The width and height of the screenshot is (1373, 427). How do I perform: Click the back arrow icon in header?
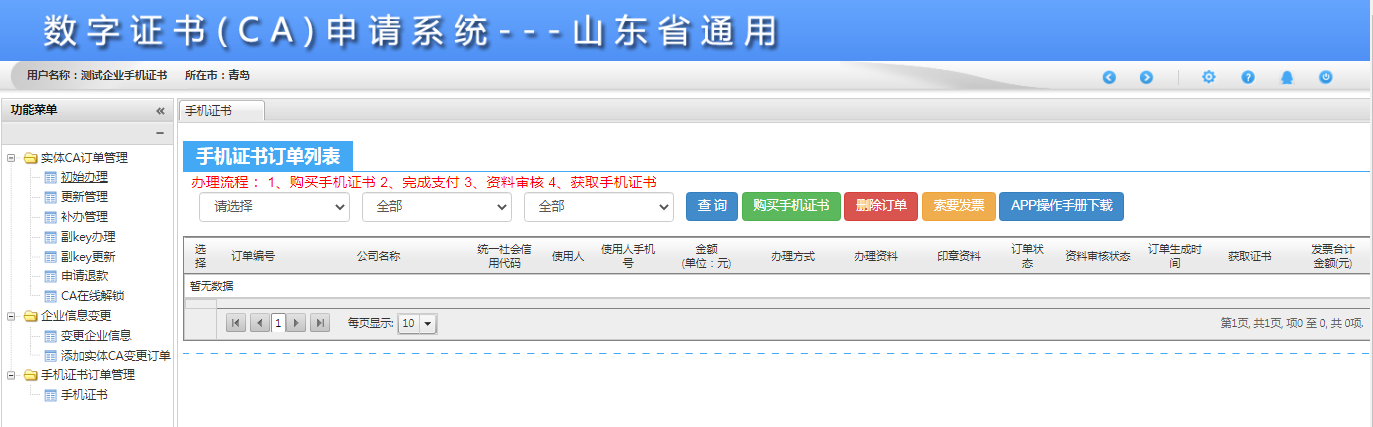(x=1109, y=77)
